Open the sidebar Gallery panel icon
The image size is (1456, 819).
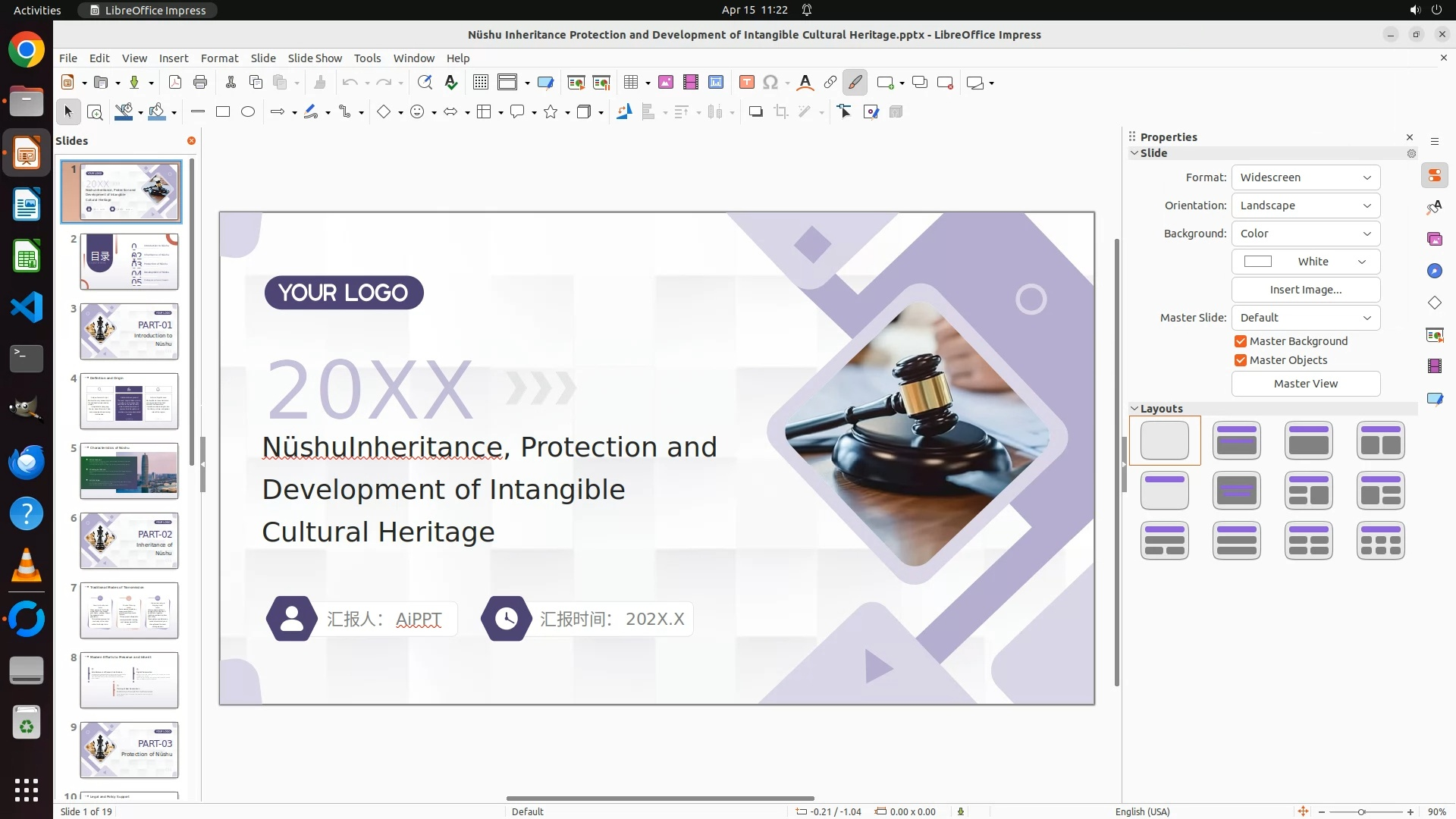(x=1434, y=240)
